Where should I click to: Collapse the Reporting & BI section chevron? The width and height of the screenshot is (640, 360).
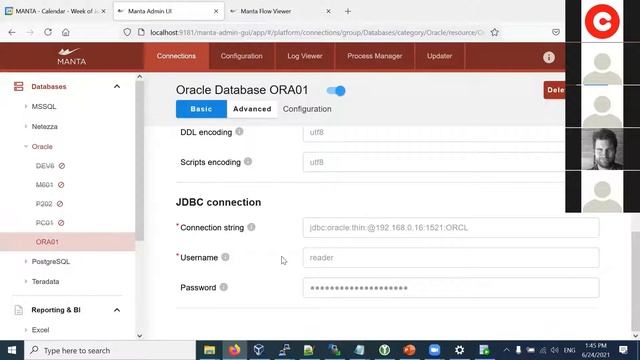point(117,310)
